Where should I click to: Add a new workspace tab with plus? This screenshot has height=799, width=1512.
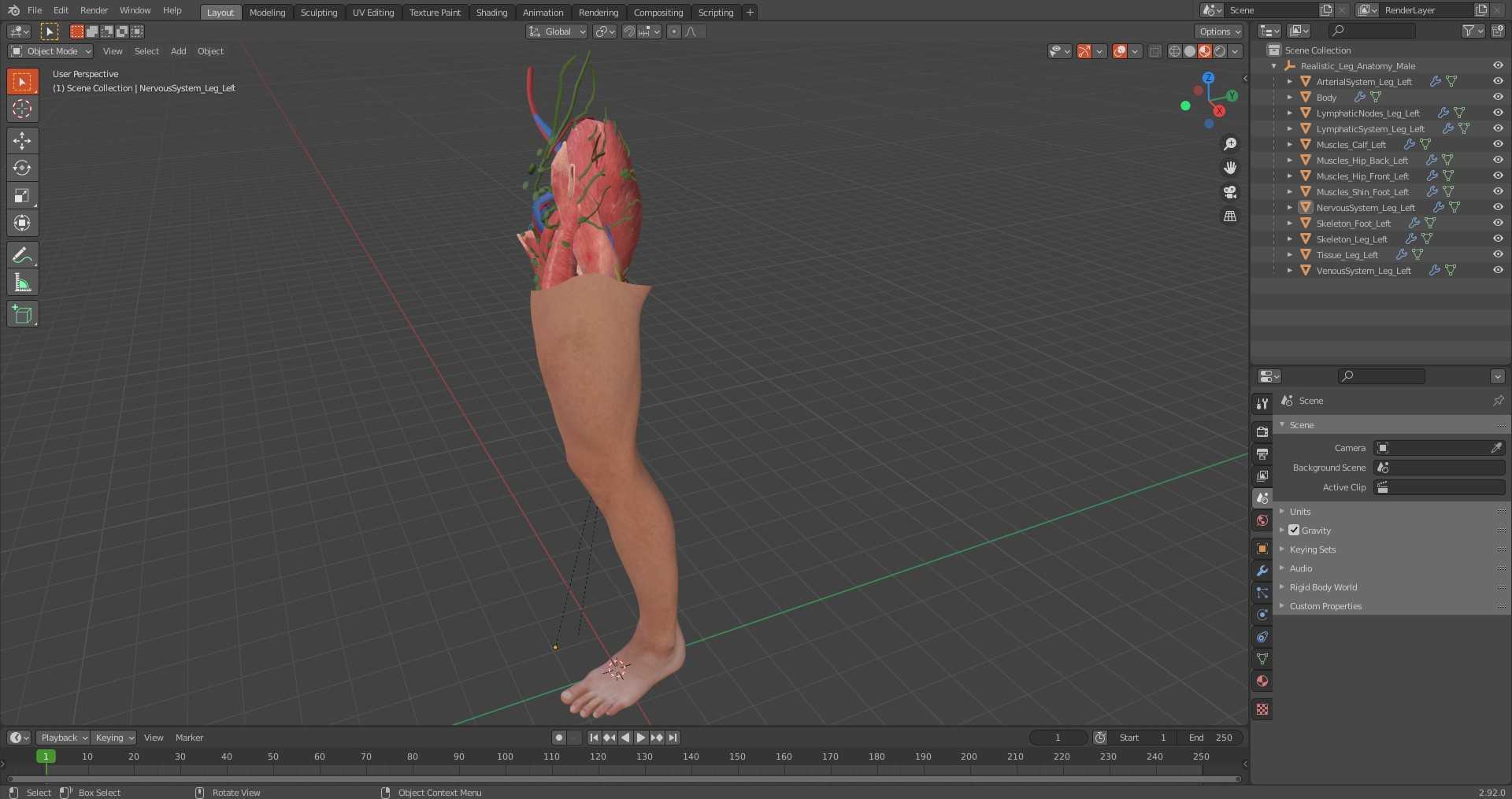[x=750, y=12]
